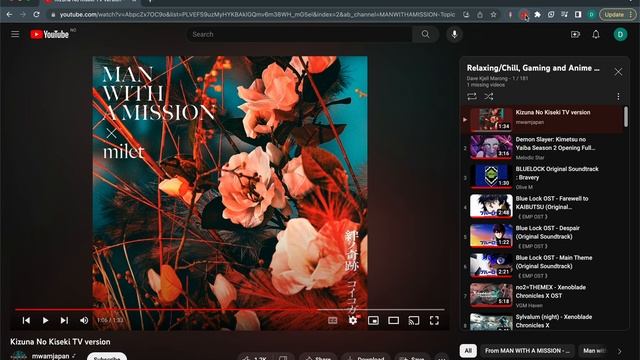Play Sylvalum (night) Xenoblade Chronicles X

tap(542, 321)
